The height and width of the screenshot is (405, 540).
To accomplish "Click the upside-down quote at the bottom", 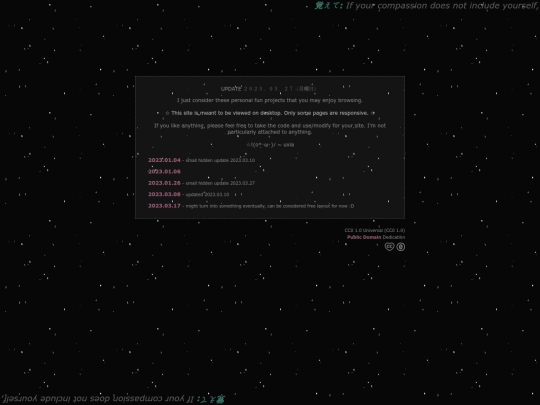I will 113,399.
